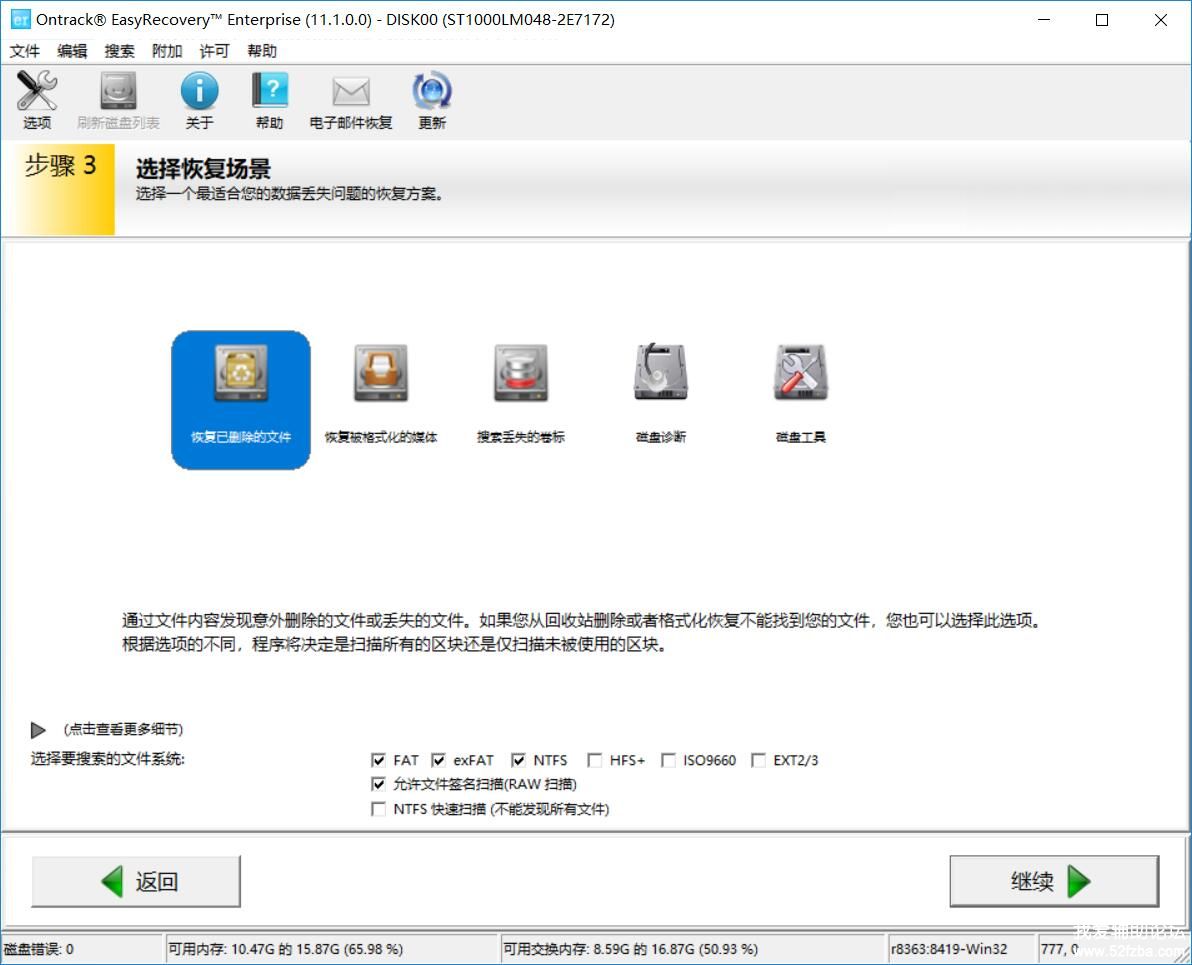Click the 刷新磁盘列表 refresh disk list icon
This screenshot has height=965, width=1192.
point(118,100)
